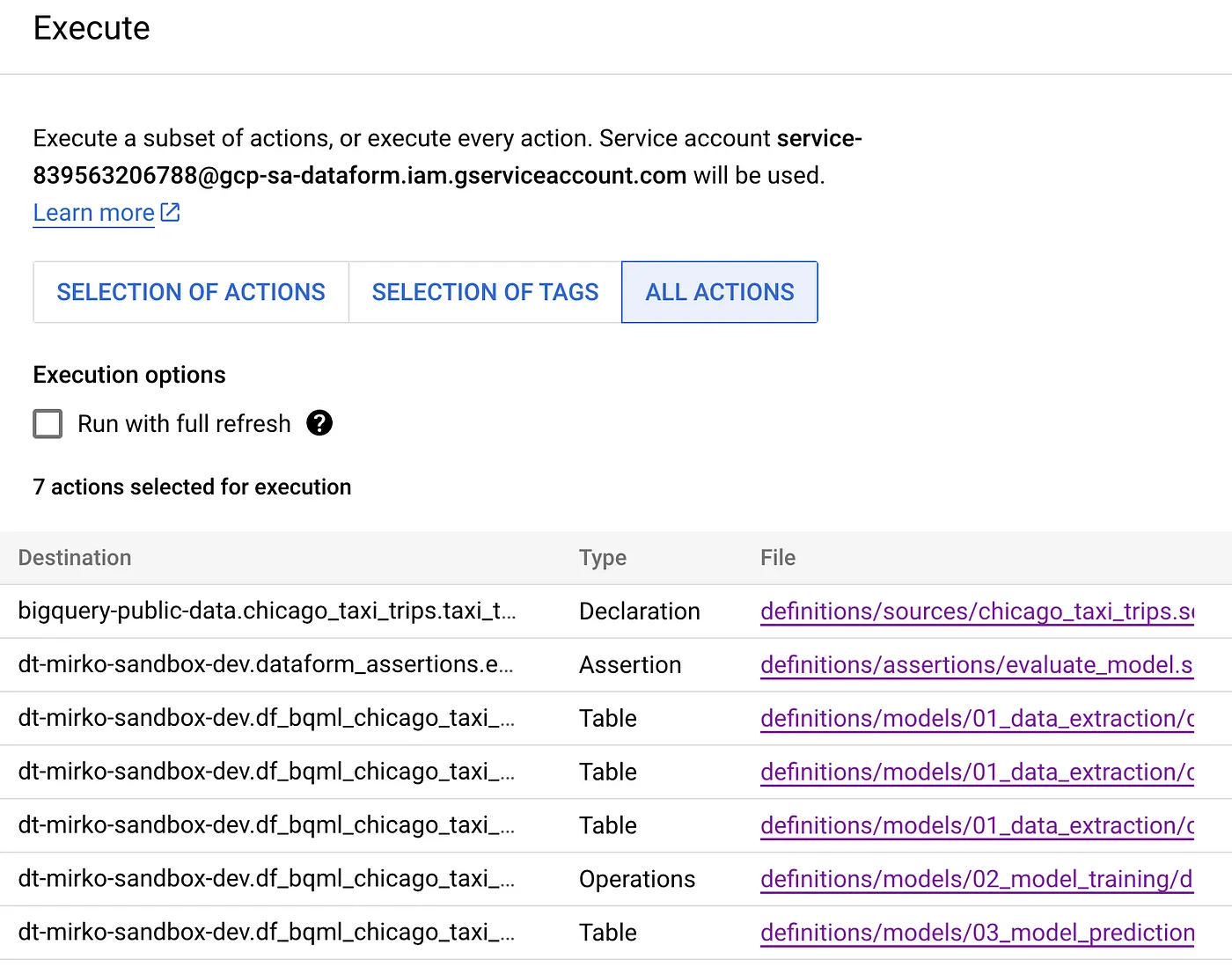Screen dimensions: 1232x974
Task: Switch to the SELECTION OF TAGS tab
Action: click(485, 291)
